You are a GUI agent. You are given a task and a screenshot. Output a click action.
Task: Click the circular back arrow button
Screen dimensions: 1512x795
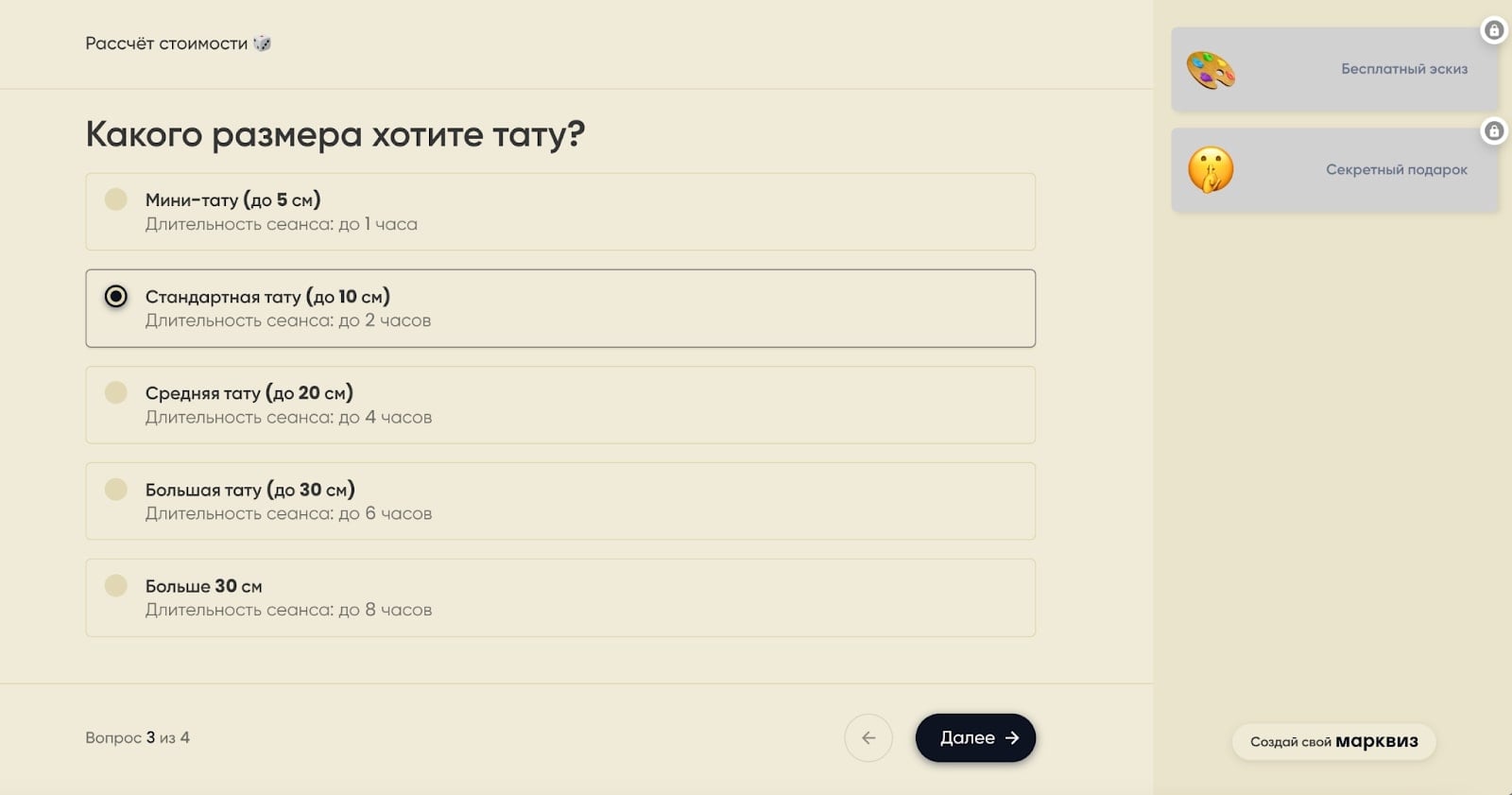pyautogui.click(x=868, y=737)
